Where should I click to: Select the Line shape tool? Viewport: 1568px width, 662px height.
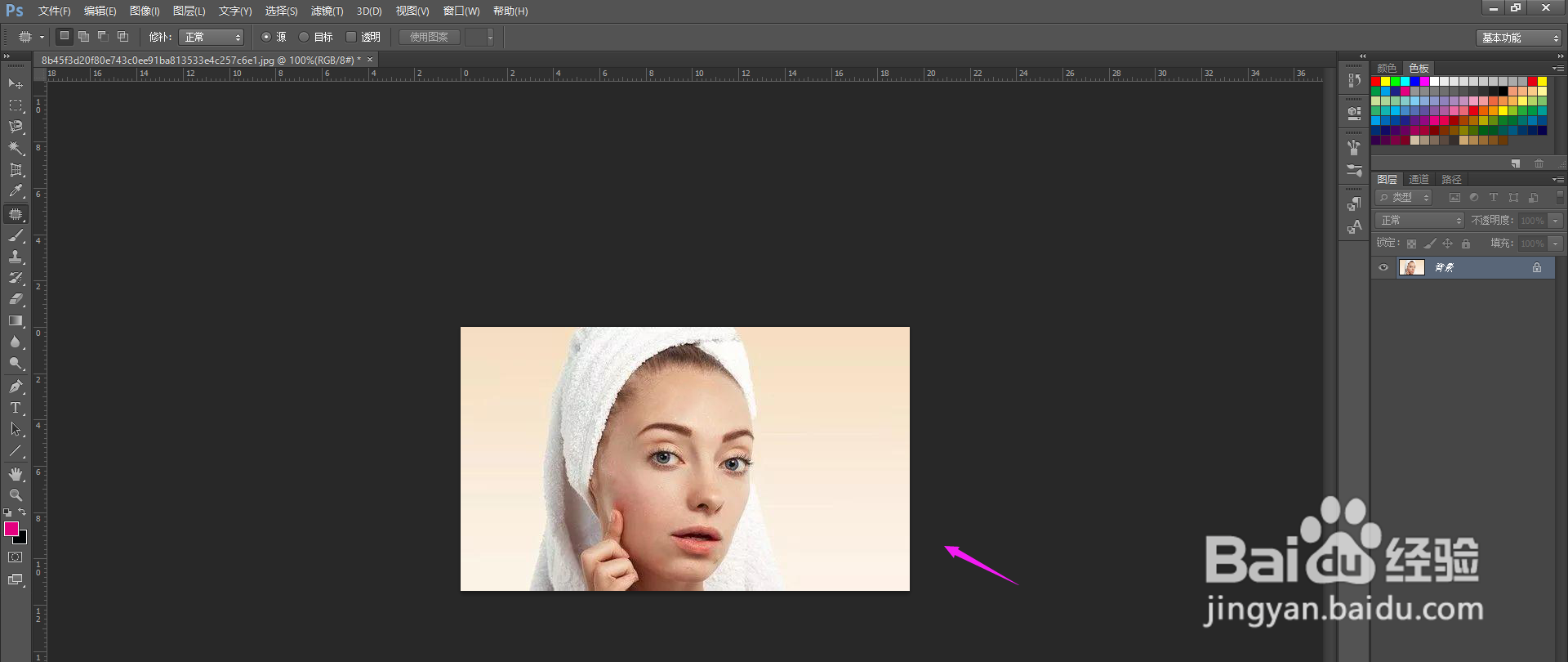(16, 450)
